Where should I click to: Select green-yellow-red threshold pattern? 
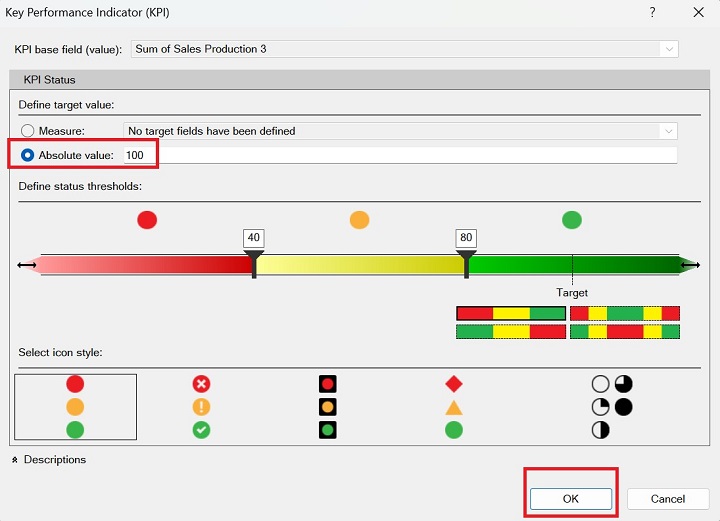click(511, 331)
